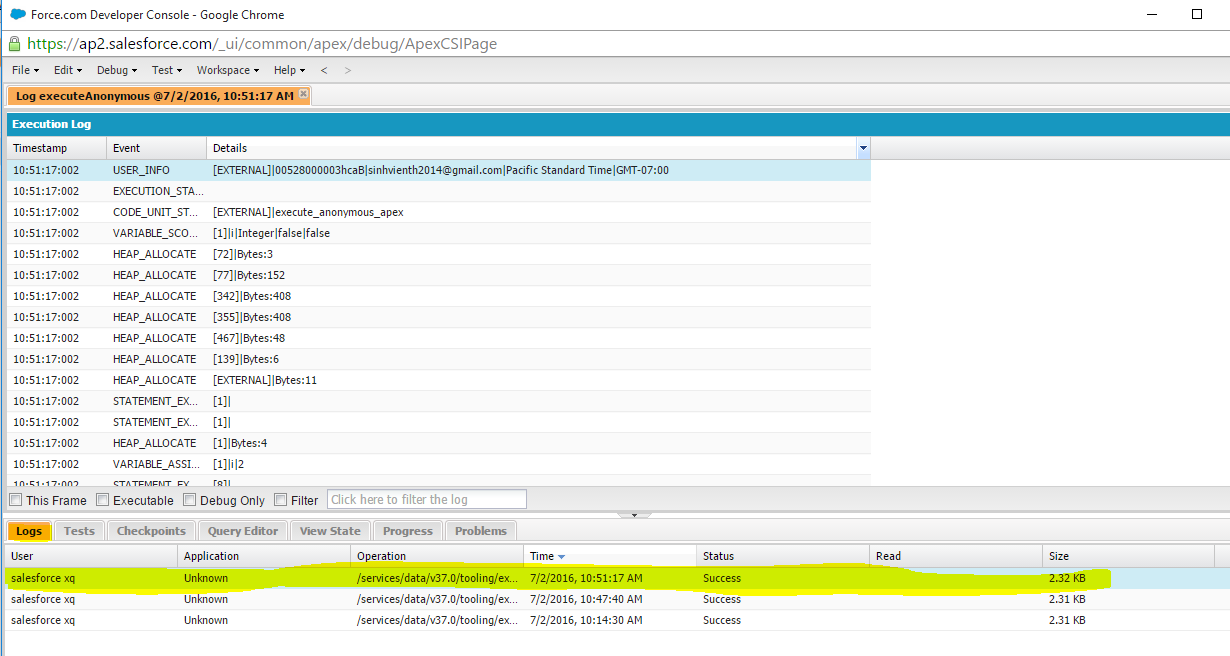Screen dimensions: 1230x656
Task: Select VARIABLE_SCO... row with Integer details
Action: [x=439, y=233]
